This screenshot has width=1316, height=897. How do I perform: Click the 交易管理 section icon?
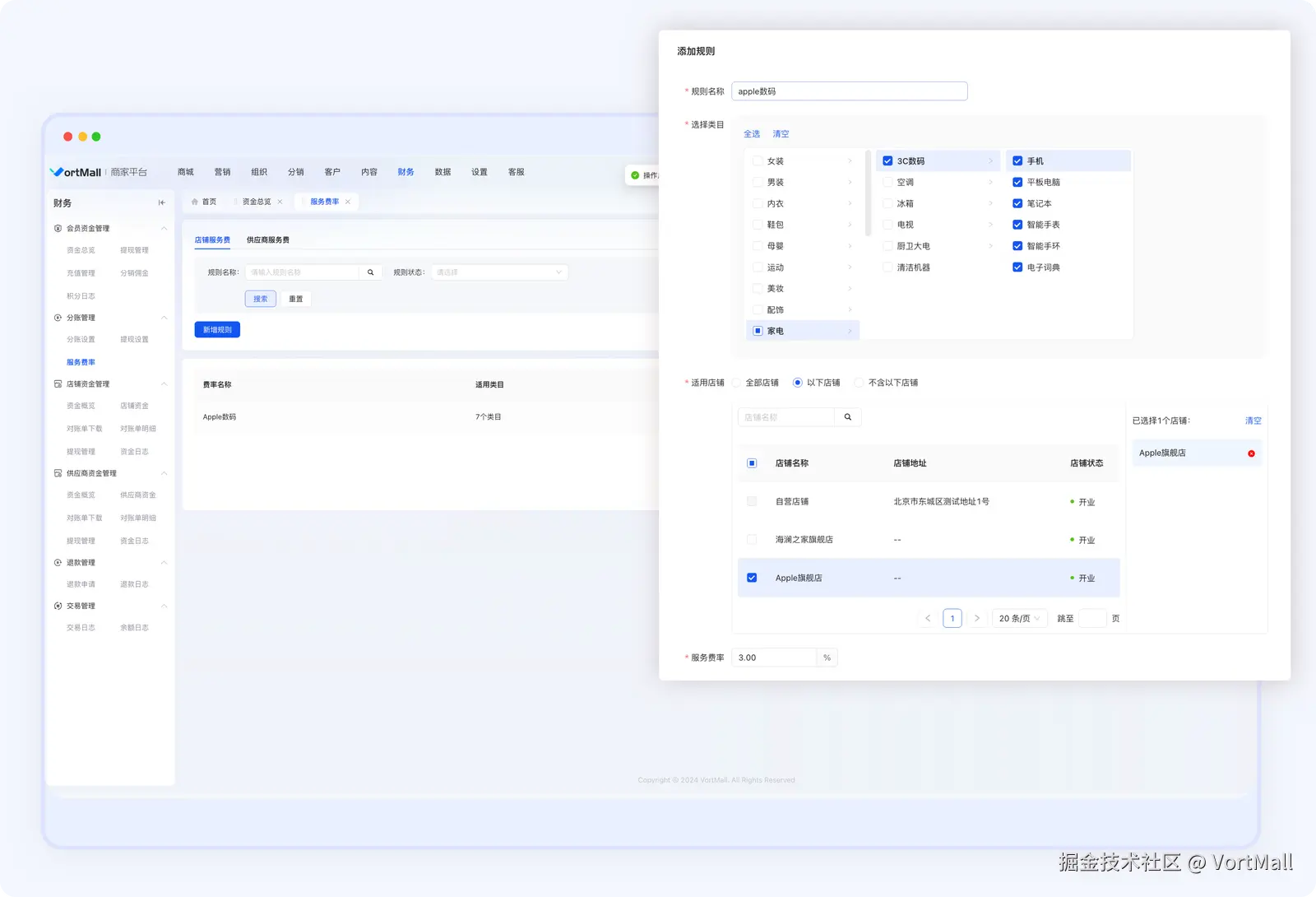[58, 606]
